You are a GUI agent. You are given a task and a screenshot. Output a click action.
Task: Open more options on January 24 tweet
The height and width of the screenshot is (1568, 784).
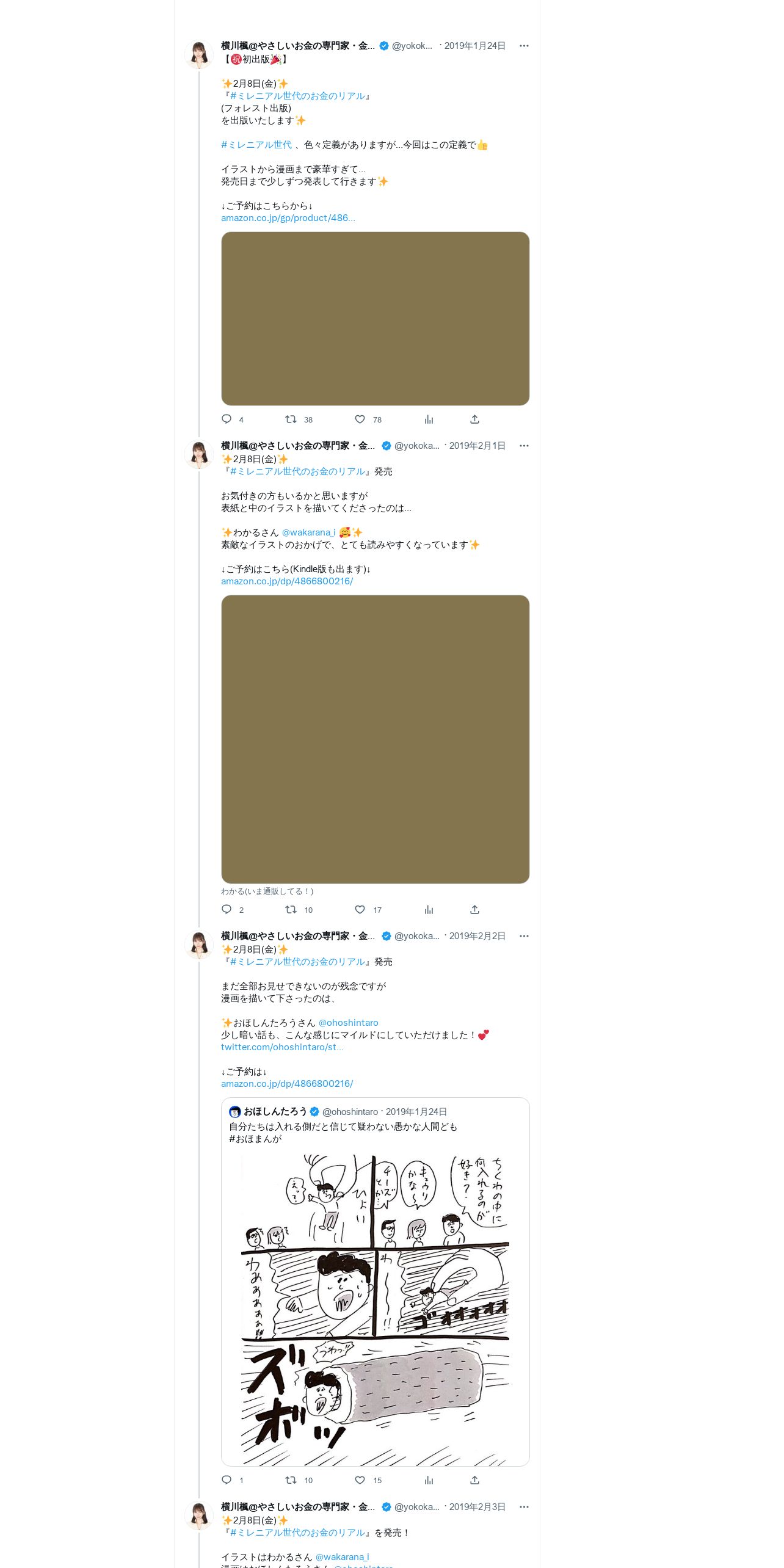(x=524, y=46)
